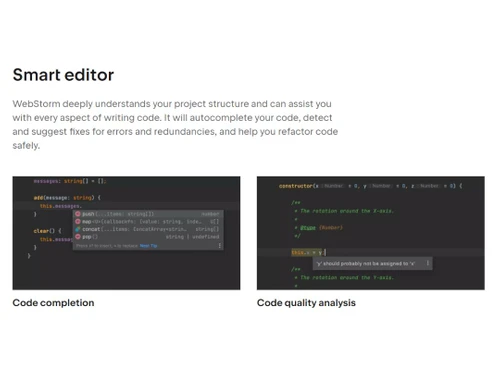Viewport: 500px width, 375px height.
Task: Click the 'add(message: string)' code line
Action: point(67,198)
